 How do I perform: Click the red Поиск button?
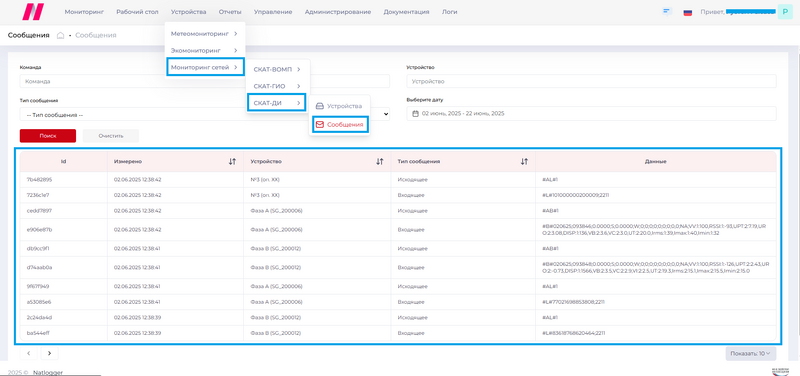coord(48,136)
